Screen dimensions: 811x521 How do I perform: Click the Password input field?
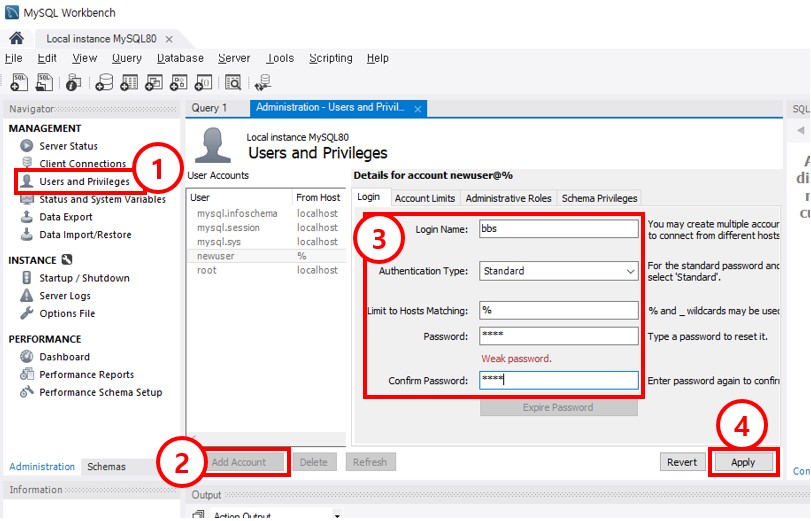coord(559,335)
